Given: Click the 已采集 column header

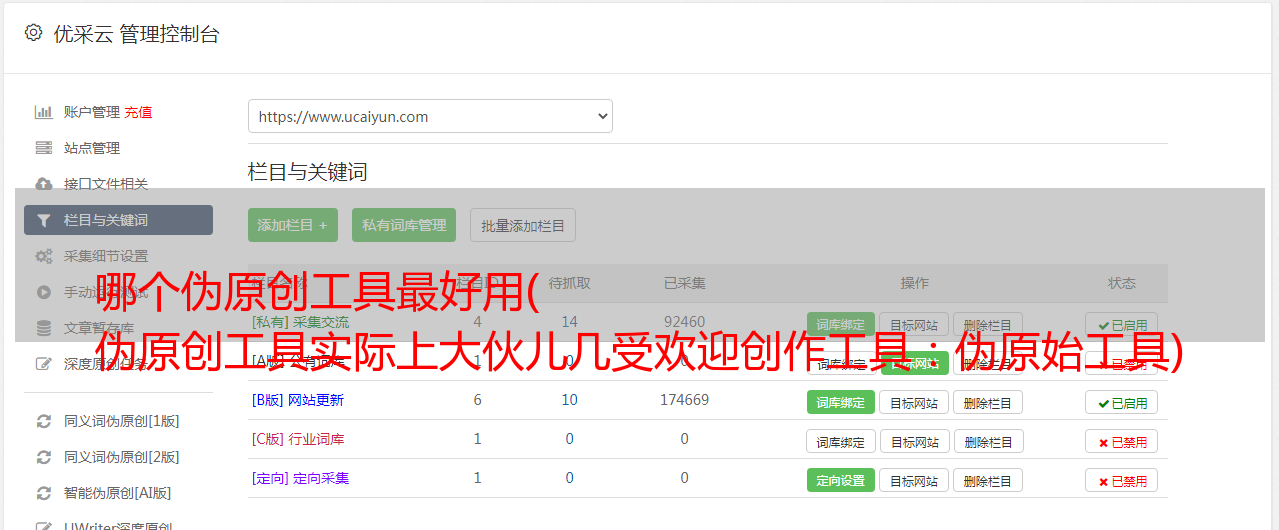Looking at the screenshot, I should click(684, 283).
